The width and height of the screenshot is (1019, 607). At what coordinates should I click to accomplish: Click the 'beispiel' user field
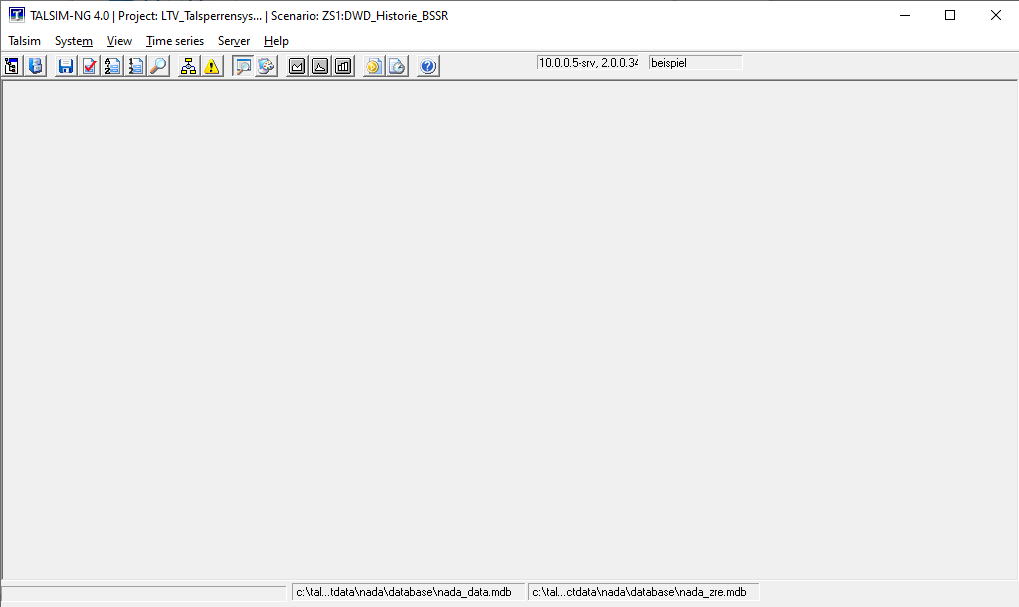[x=695, y=63]
